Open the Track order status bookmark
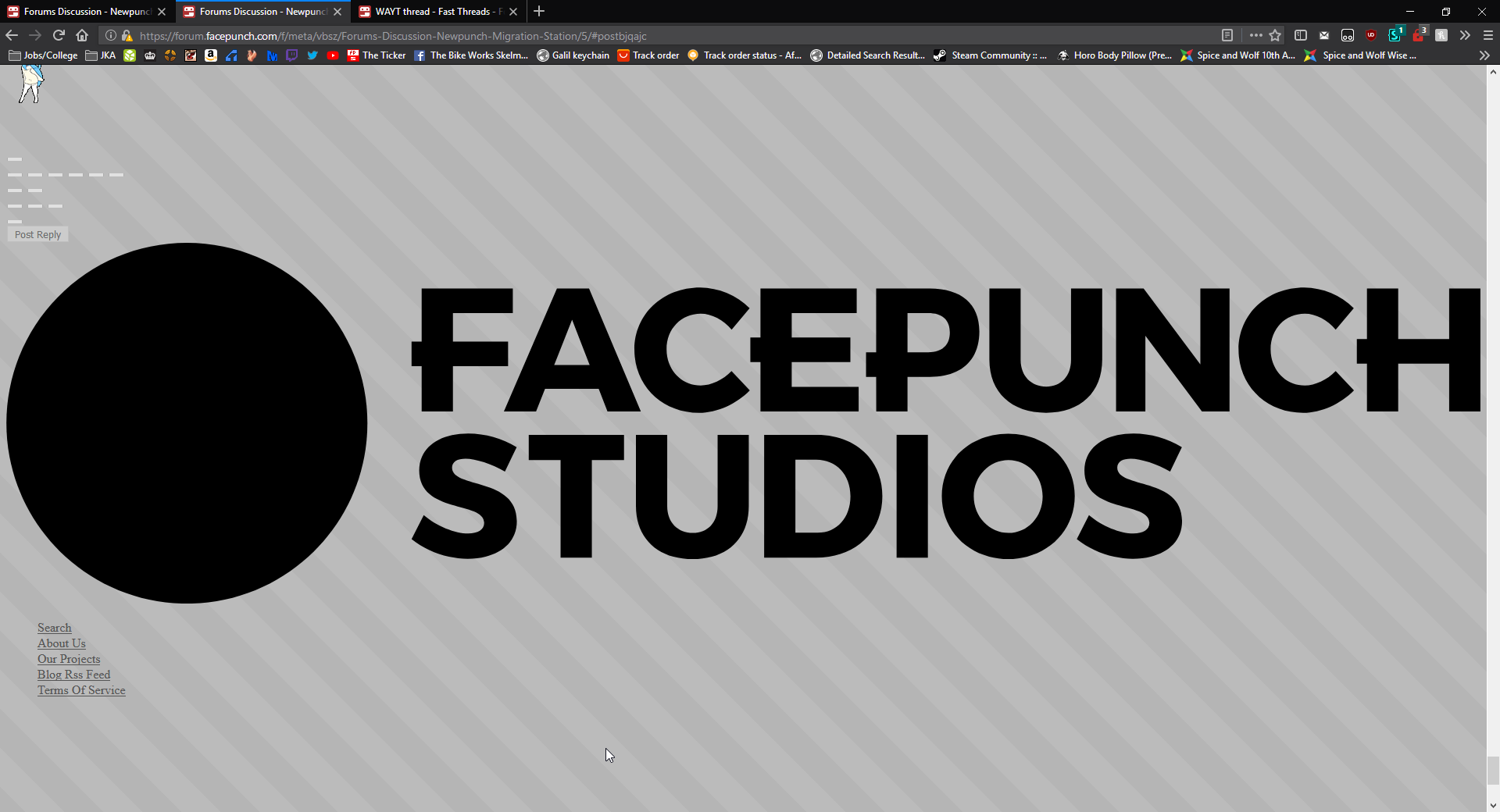Screen dimensions: 1500x812 [745, 55]
